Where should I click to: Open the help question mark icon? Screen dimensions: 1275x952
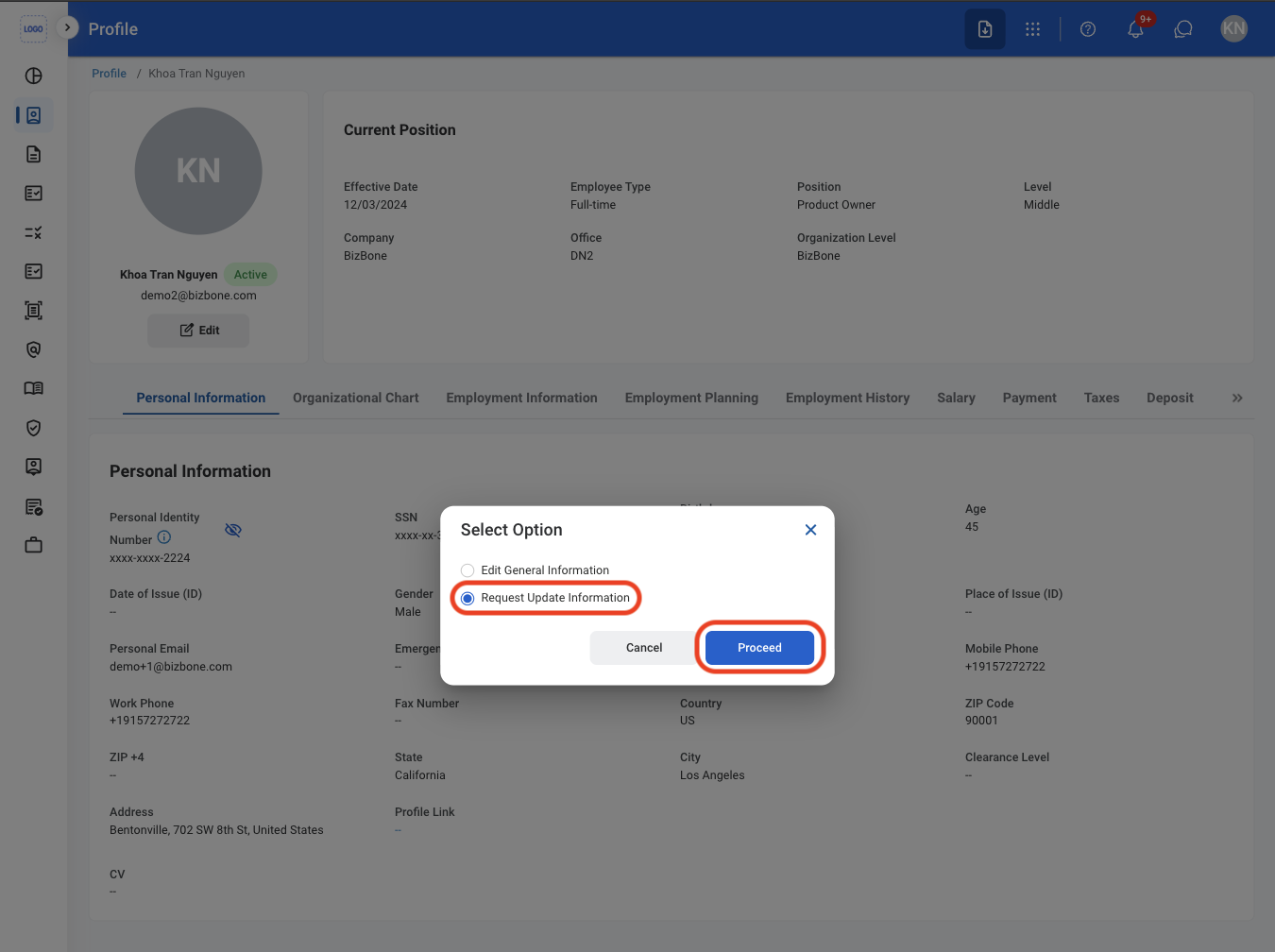point(1088,29)
